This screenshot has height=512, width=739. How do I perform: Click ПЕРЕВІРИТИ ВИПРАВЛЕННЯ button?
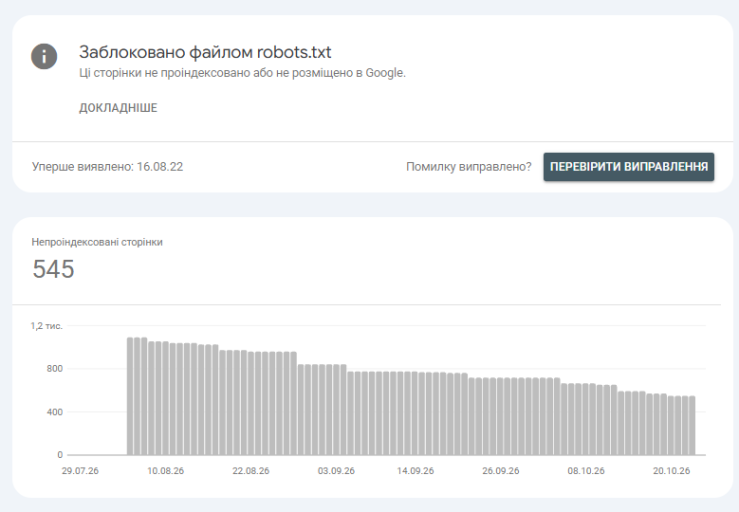pyautogui.click(x=629, y=167)
